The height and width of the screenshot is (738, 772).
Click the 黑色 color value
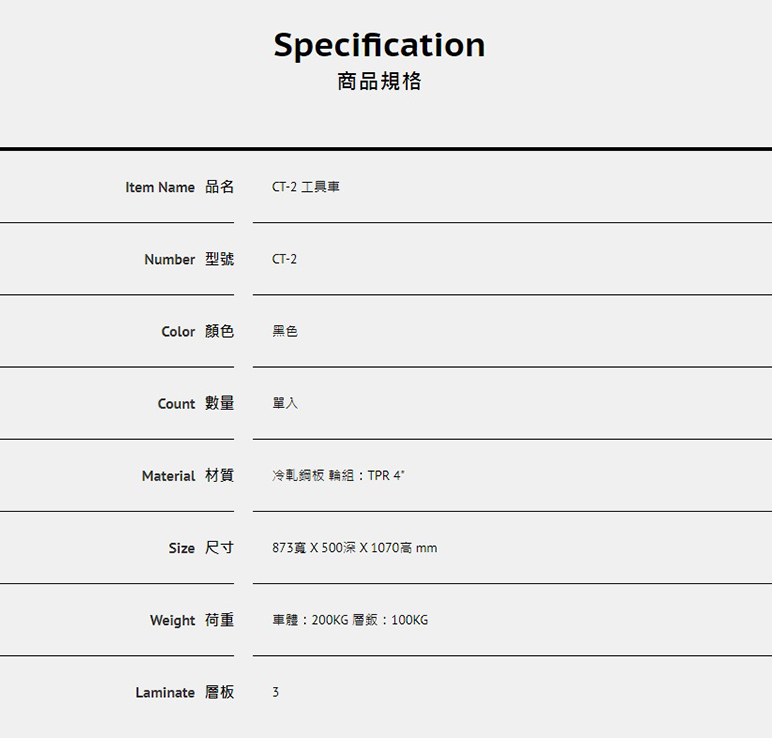click(285, 331)
